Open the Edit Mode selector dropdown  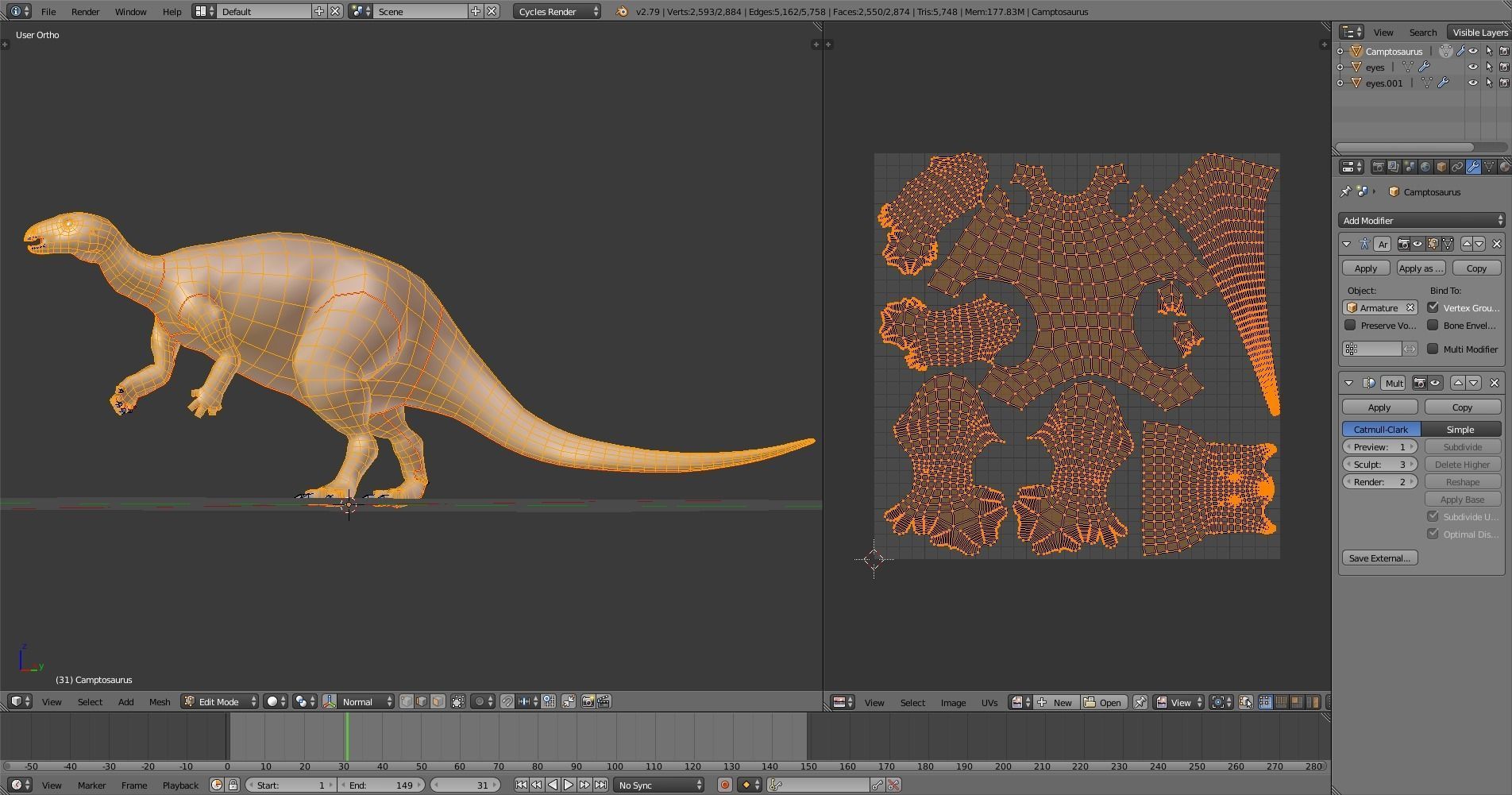(x=220, y=701)
